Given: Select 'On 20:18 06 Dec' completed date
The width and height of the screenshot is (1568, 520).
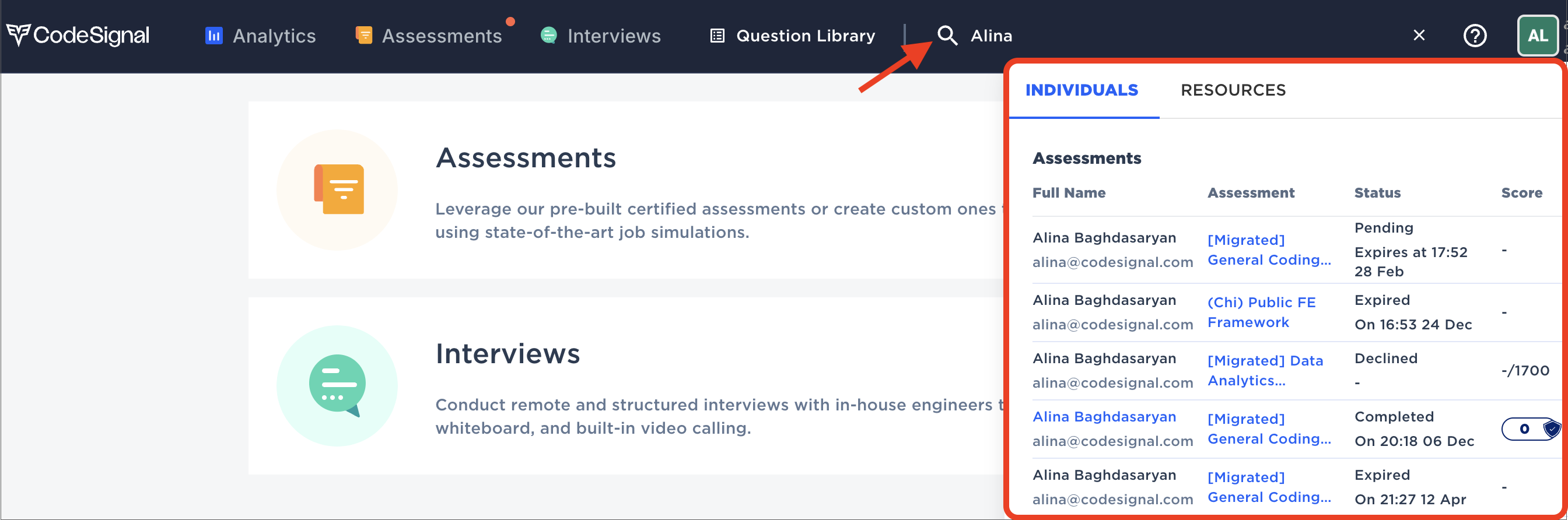Looking at the screenshot, I should point(1414,441).
